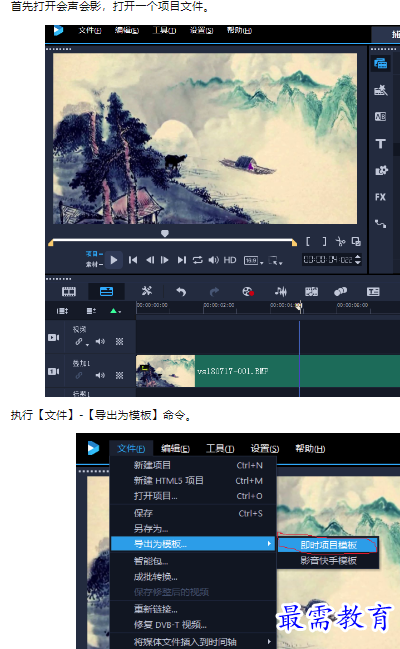
Task: Open the Sound Mixer waveform icon
Action: point(281,292)
